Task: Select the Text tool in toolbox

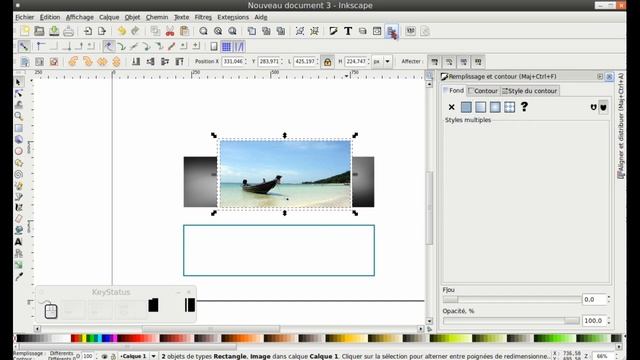Action: pyautogui.click(x=18, y=242)
